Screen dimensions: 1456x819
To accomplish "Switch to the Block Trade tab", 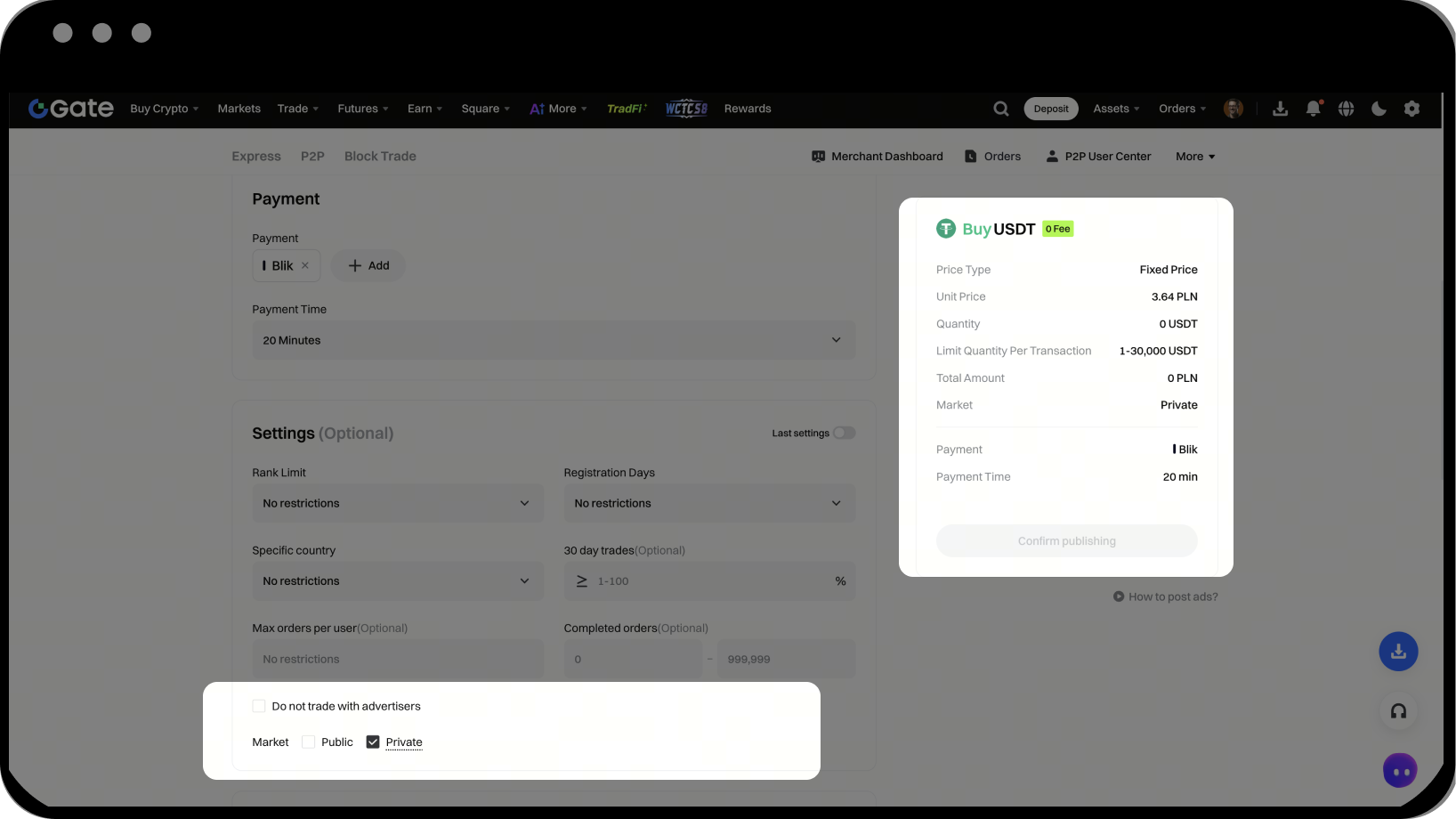I will point(380,156).
